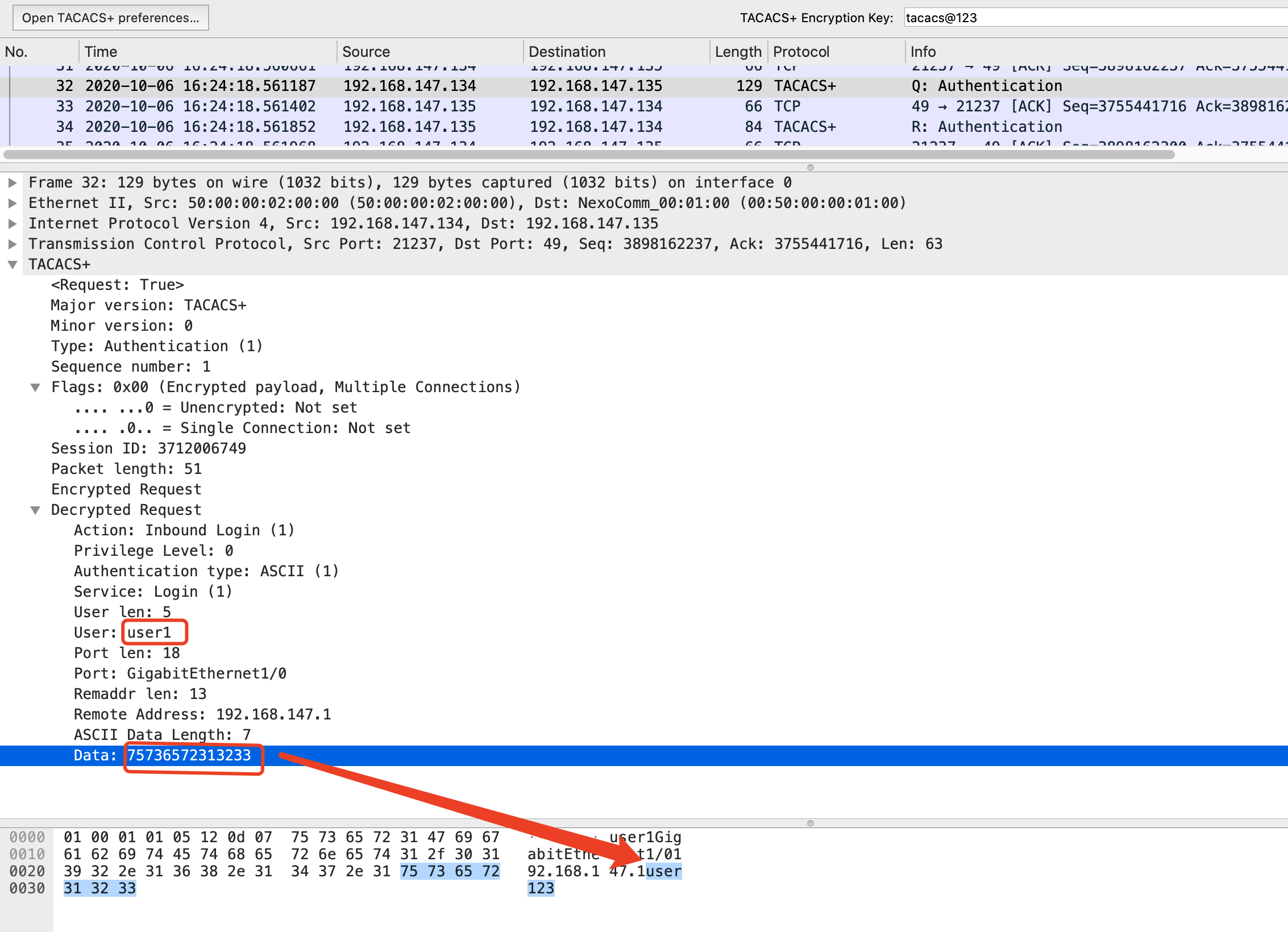Screen dimensions: 1288x932
Task: Select Sequence number: 1 line
Action: (131, 367)
